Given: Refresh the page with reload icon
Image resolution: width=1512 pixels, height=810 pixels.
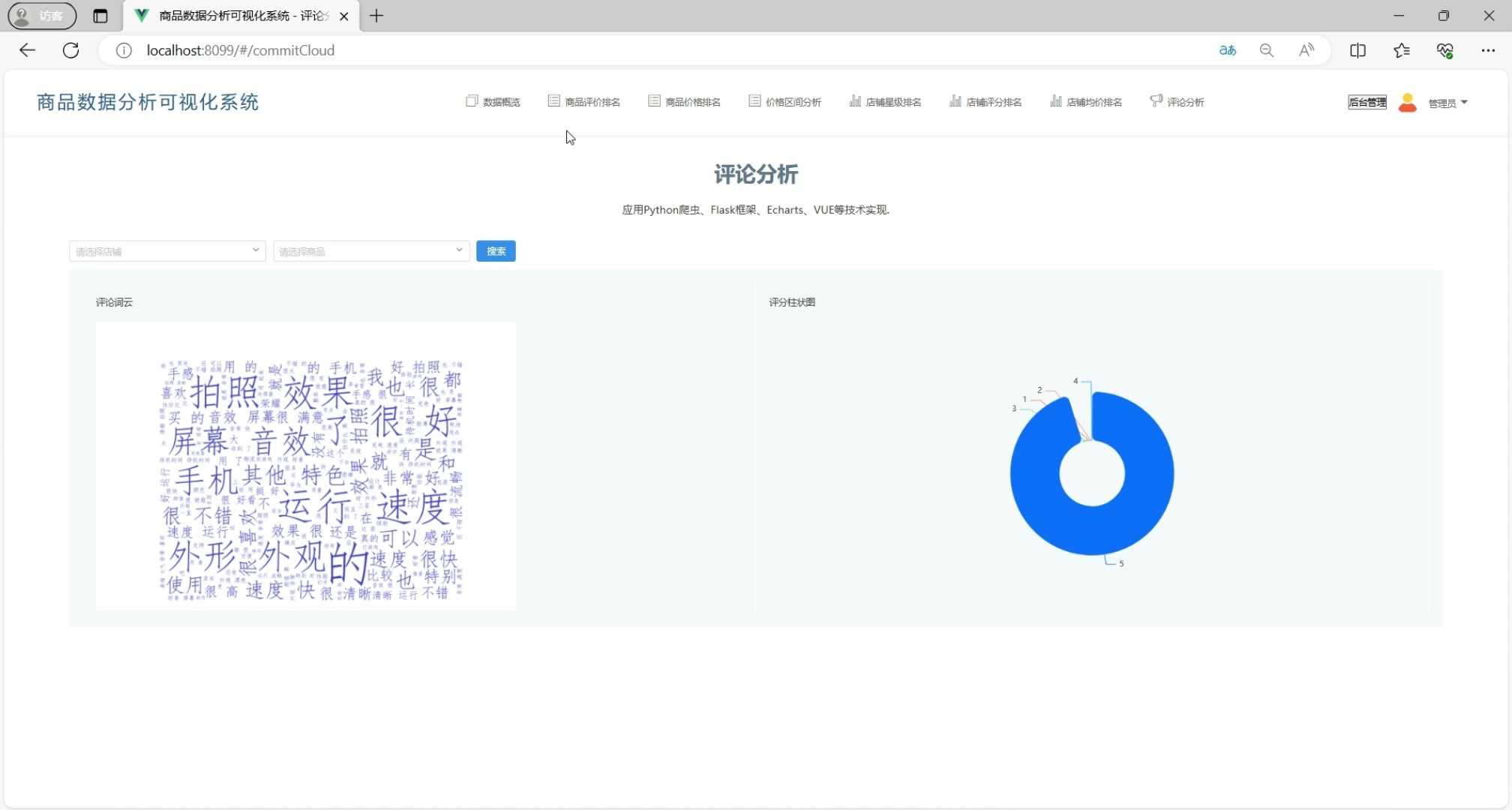Looking at the screenshot, I should pyautogui.click(x=70, y=50).
